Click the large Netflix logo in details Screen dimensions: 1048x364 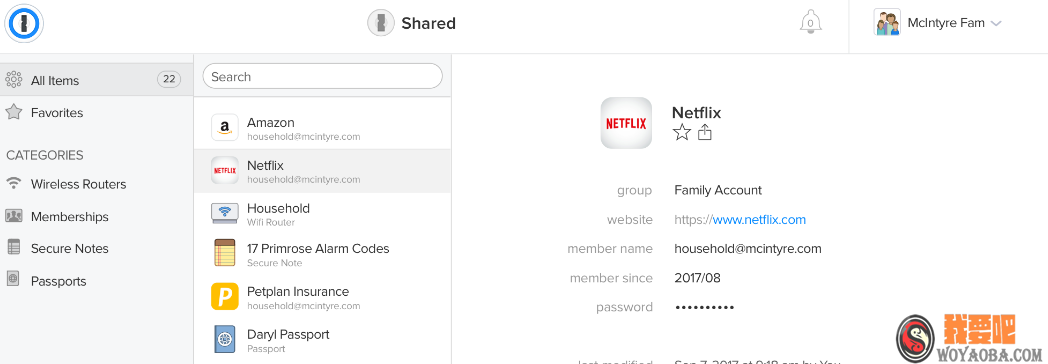coord(626,123)
